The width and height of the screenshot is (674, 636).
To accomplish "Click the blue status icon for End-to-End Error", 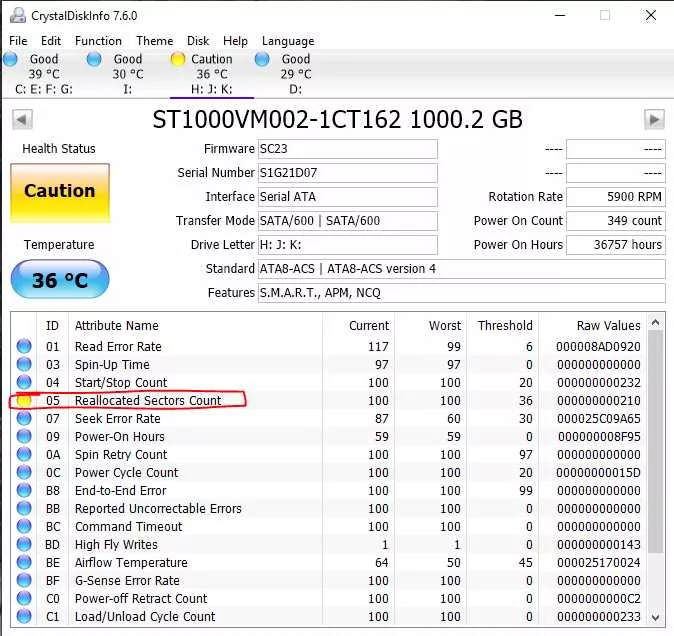I will point(24,490).
